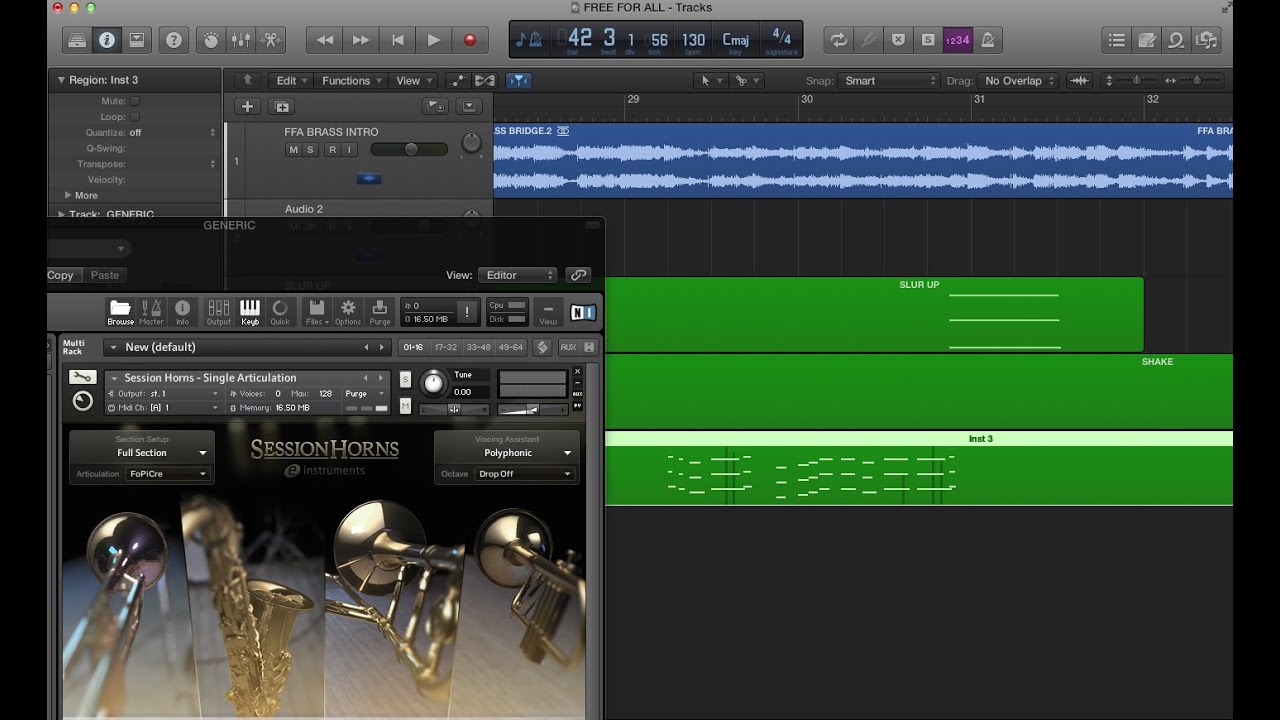Open the Kontakt Options gear
The width and height of the screenshot is (1280, 720).
click(x=348, y=312)
